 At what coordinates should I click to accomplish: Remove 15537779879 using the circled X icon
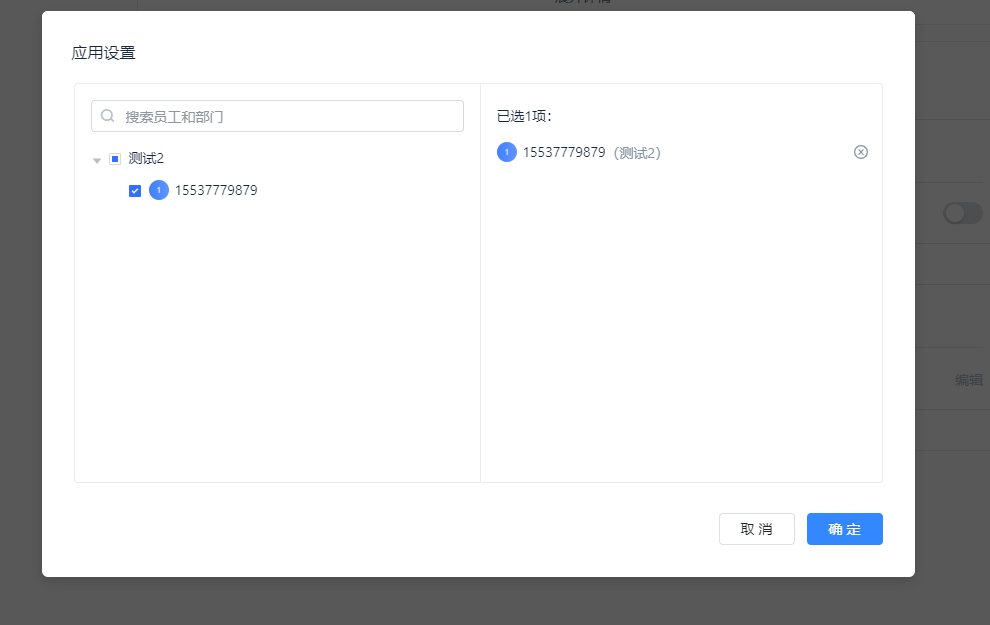click(x=861, y=152)
